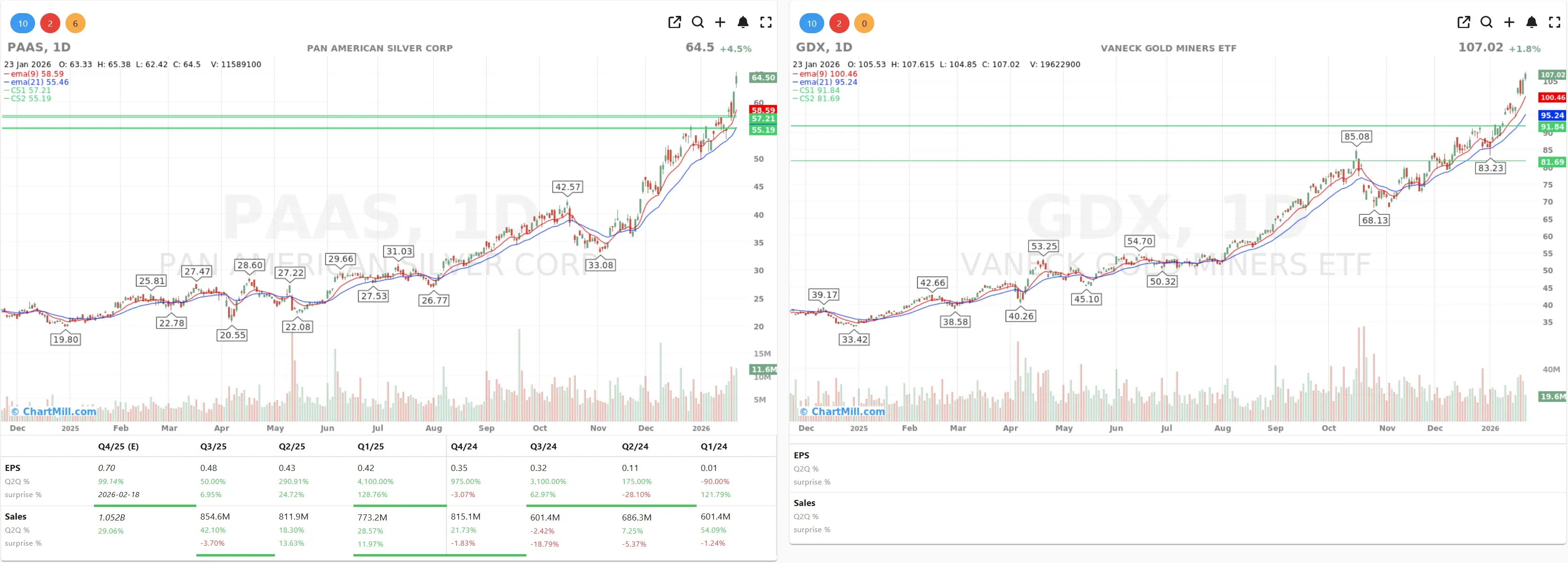Enter fullscreen mode on the PAAS chart
The height and width of the screenshot is (563, 1568).
coord(766,22)
